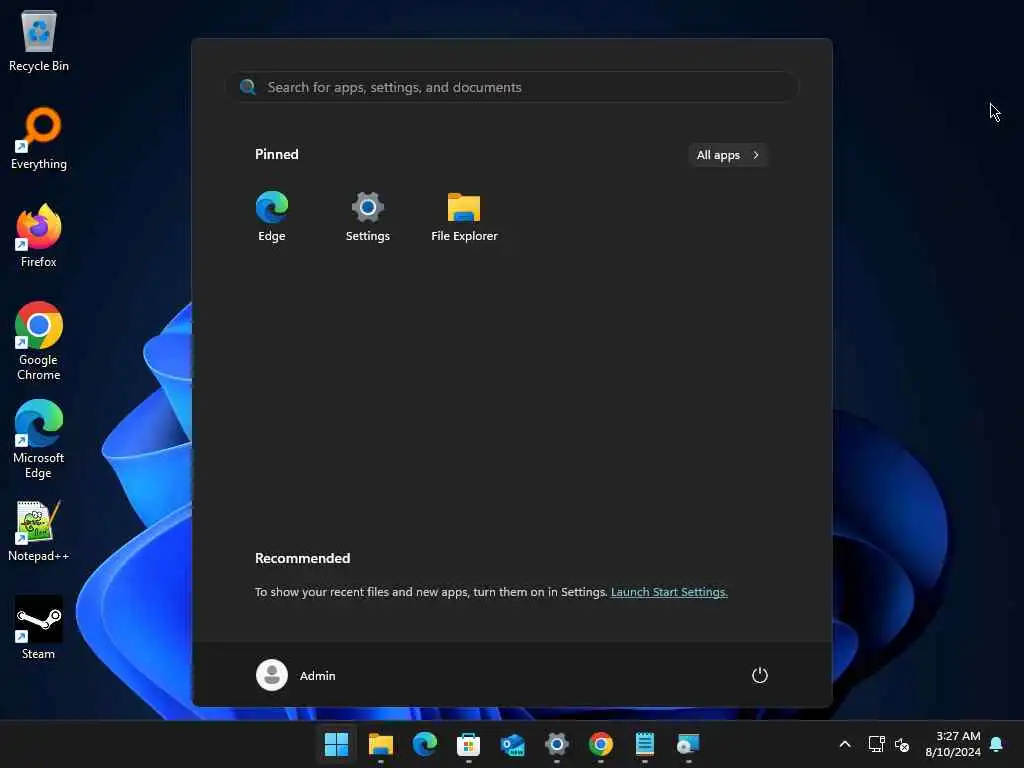Select the Everything desktop shortcut

tap(39, 138)
